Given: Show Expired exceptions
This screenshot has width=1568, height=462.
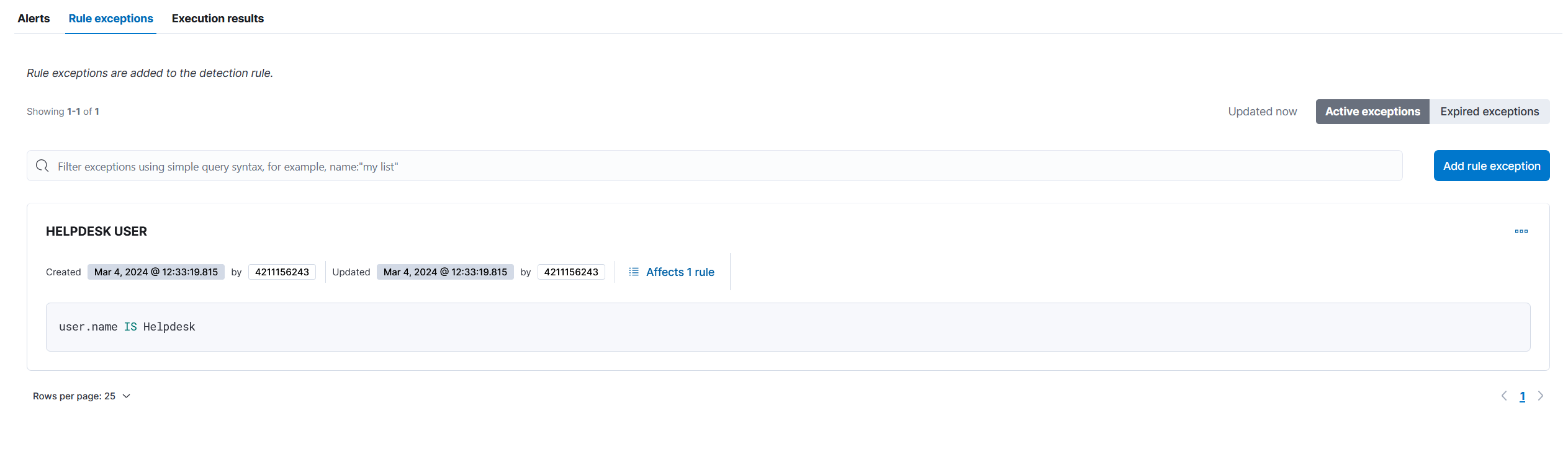Looking at the screenshot, I should click(1489, 112).
